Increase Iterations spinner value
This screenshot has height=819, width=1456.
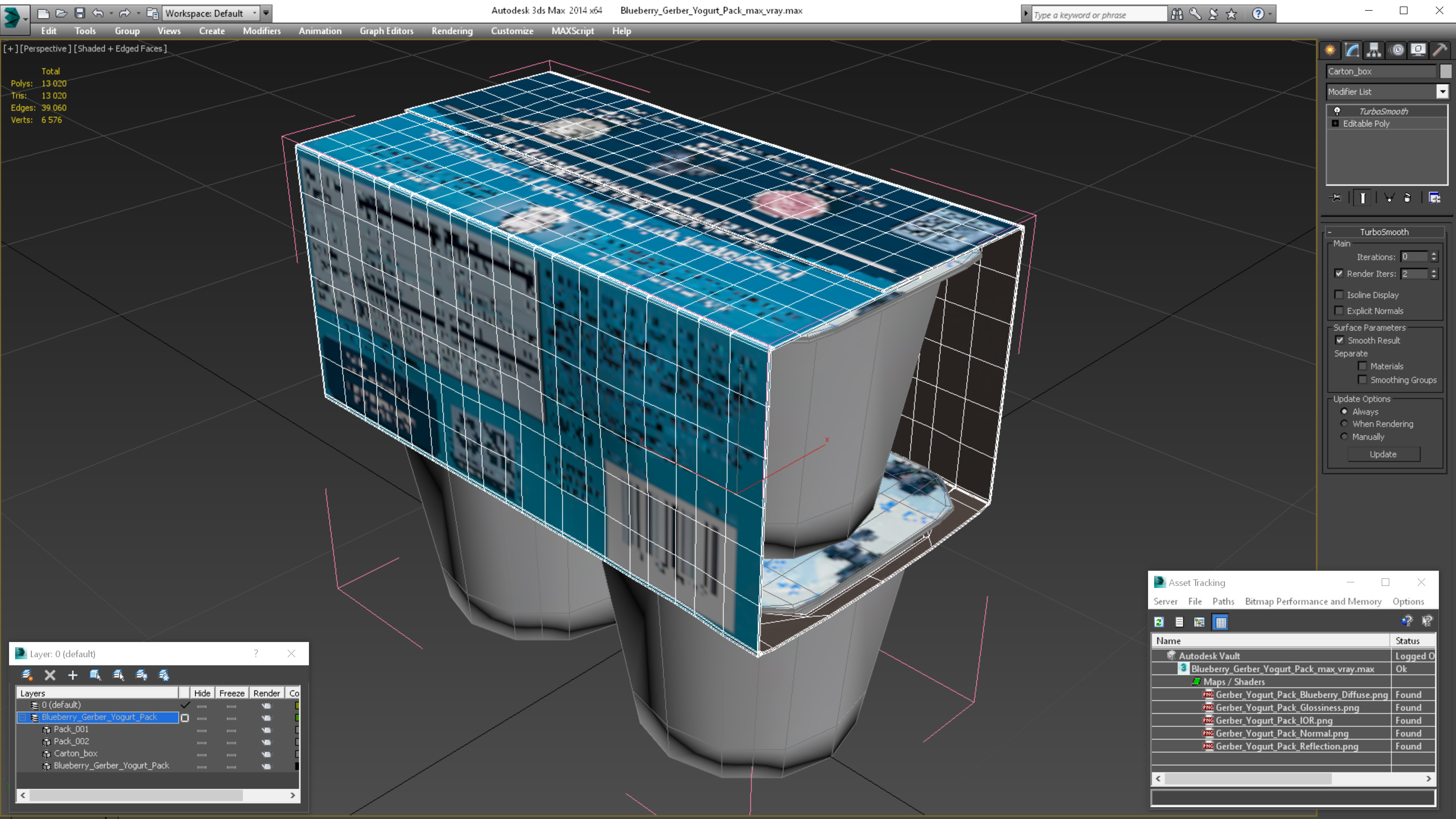point(1433,254)
